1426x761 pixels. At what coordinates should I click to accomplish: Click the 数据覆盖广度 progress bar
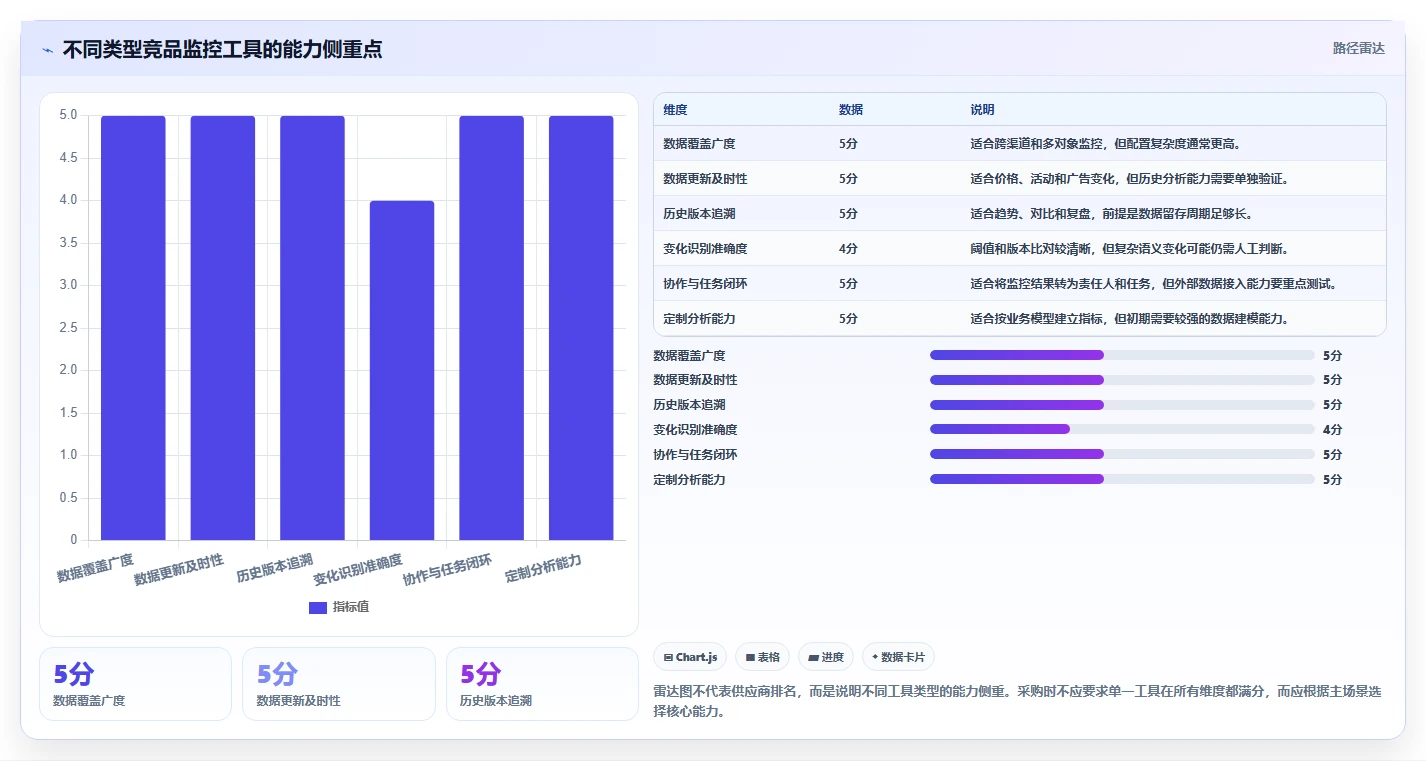point(1122,355)
